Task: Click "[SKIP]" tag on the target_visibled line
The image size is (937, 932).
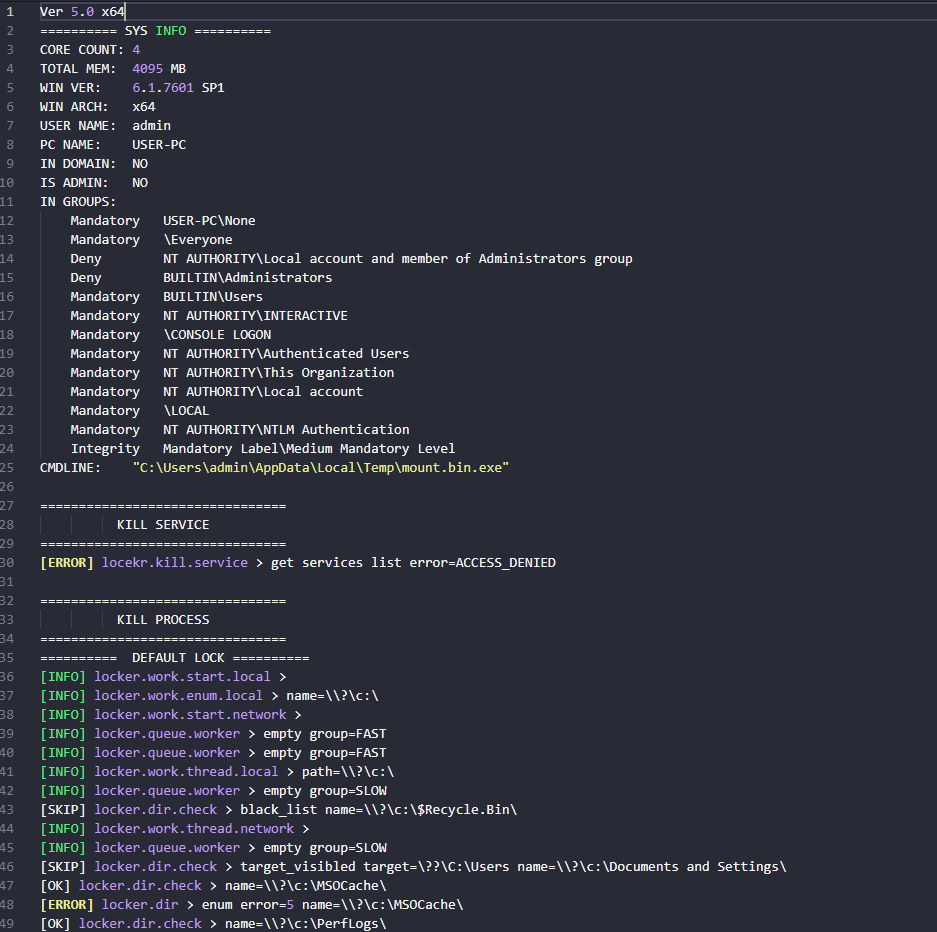Action: click(x=63, y=867)
